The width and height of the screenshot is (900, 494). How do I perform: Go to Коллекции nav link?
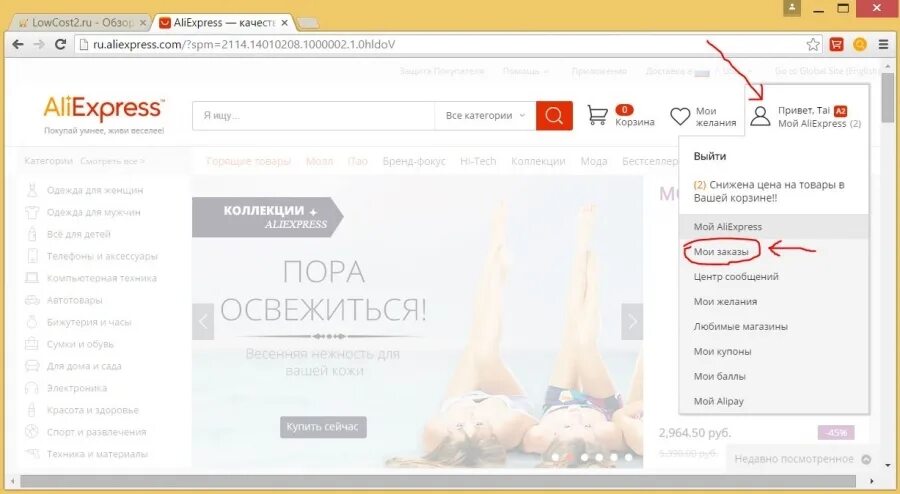(x=538, y=161)
